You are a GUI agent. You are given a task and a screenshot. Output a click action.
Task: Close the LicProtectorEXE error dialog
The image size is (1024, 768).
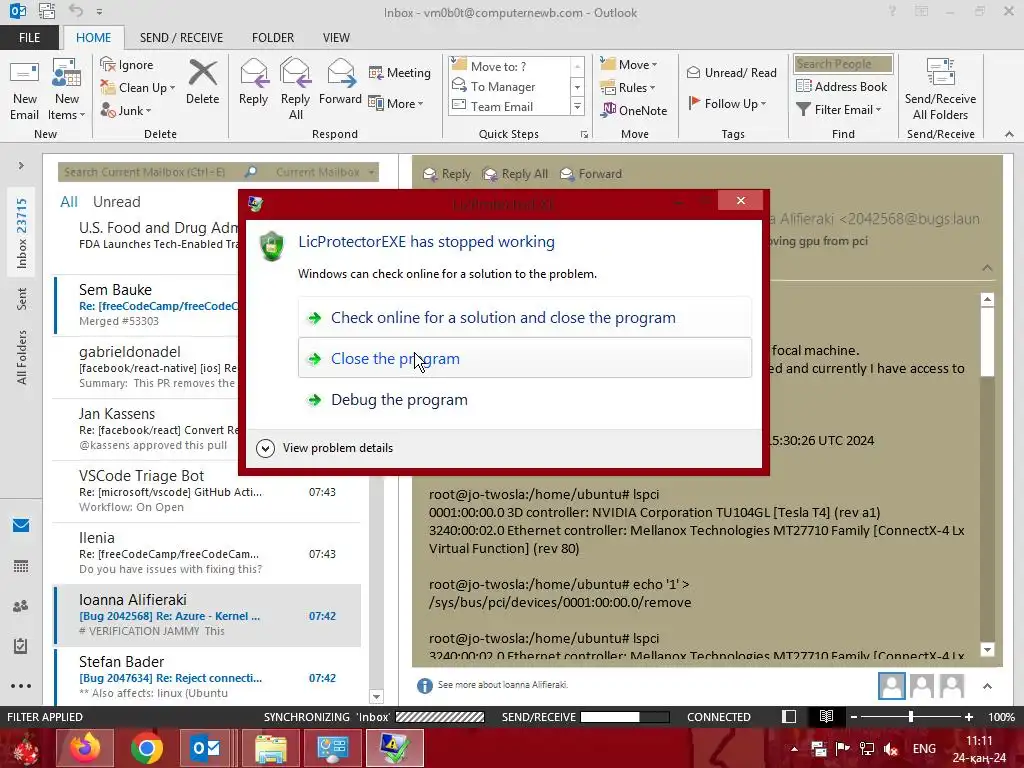click(x=741, y=200)
